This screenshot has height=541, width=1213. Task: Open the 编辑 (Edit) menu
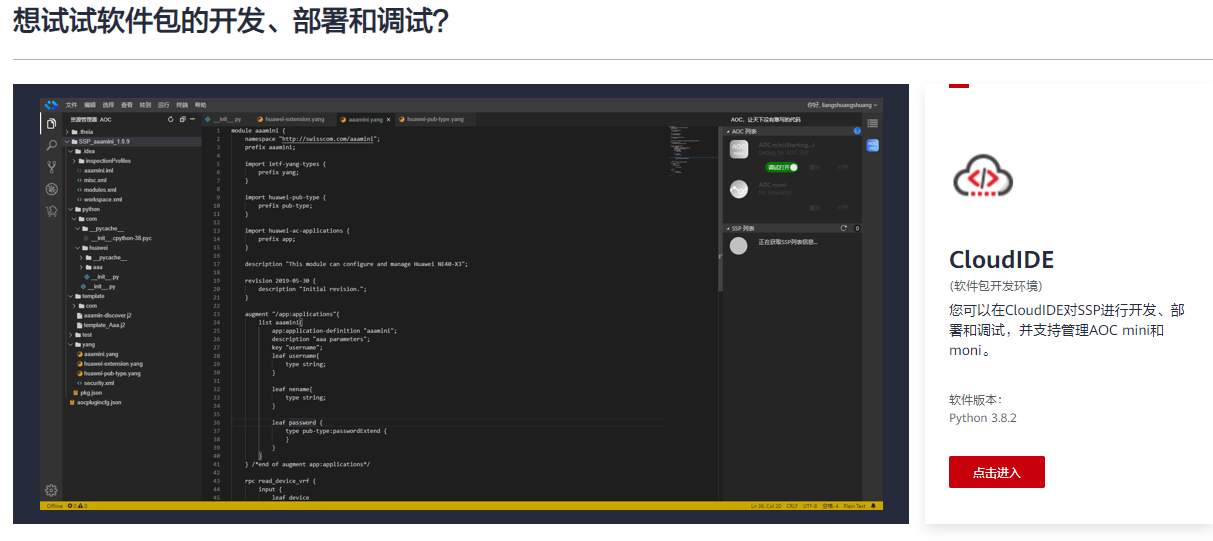pos(90,105)
